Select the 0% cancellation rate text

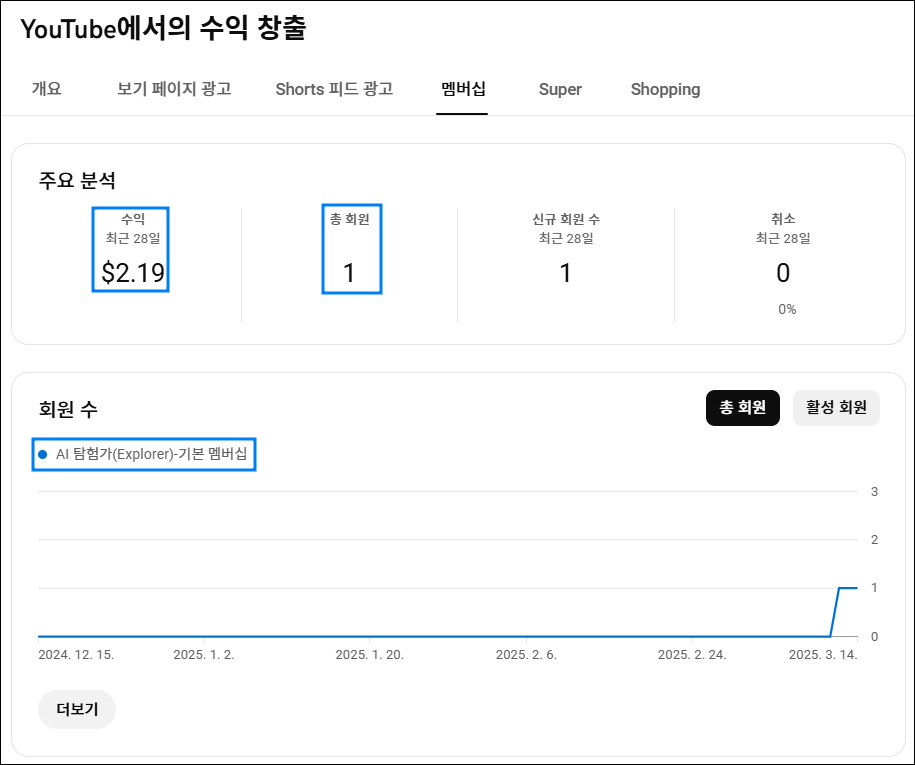[x=786, y=309]
